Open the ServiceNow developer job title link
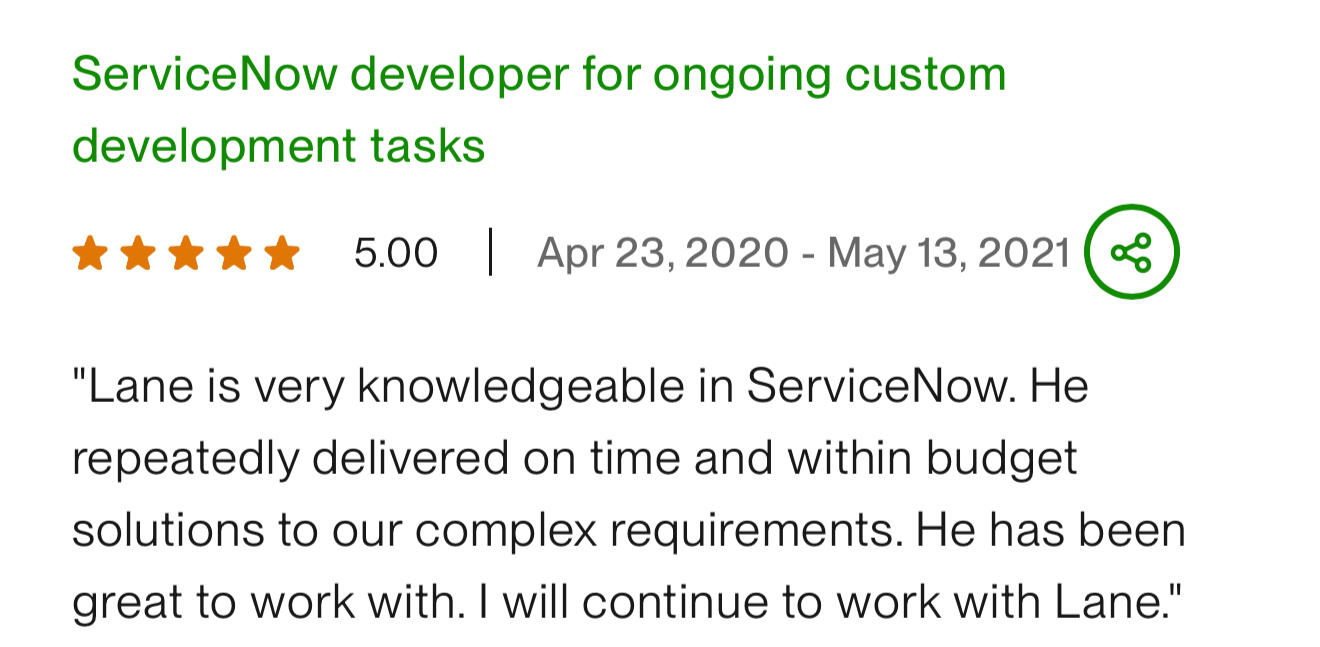 point(539,110)
